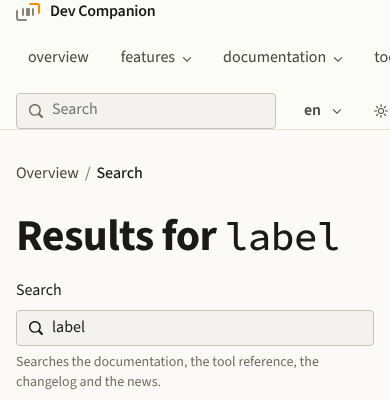Go to the overview nav item
390x400 pixels.
pos(58,57)
